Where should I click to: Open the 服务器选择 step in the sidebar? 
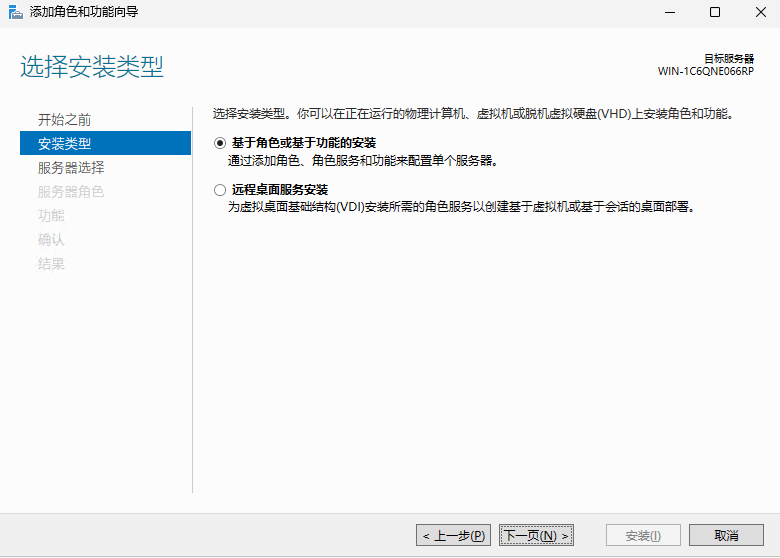tap(71, 167)
